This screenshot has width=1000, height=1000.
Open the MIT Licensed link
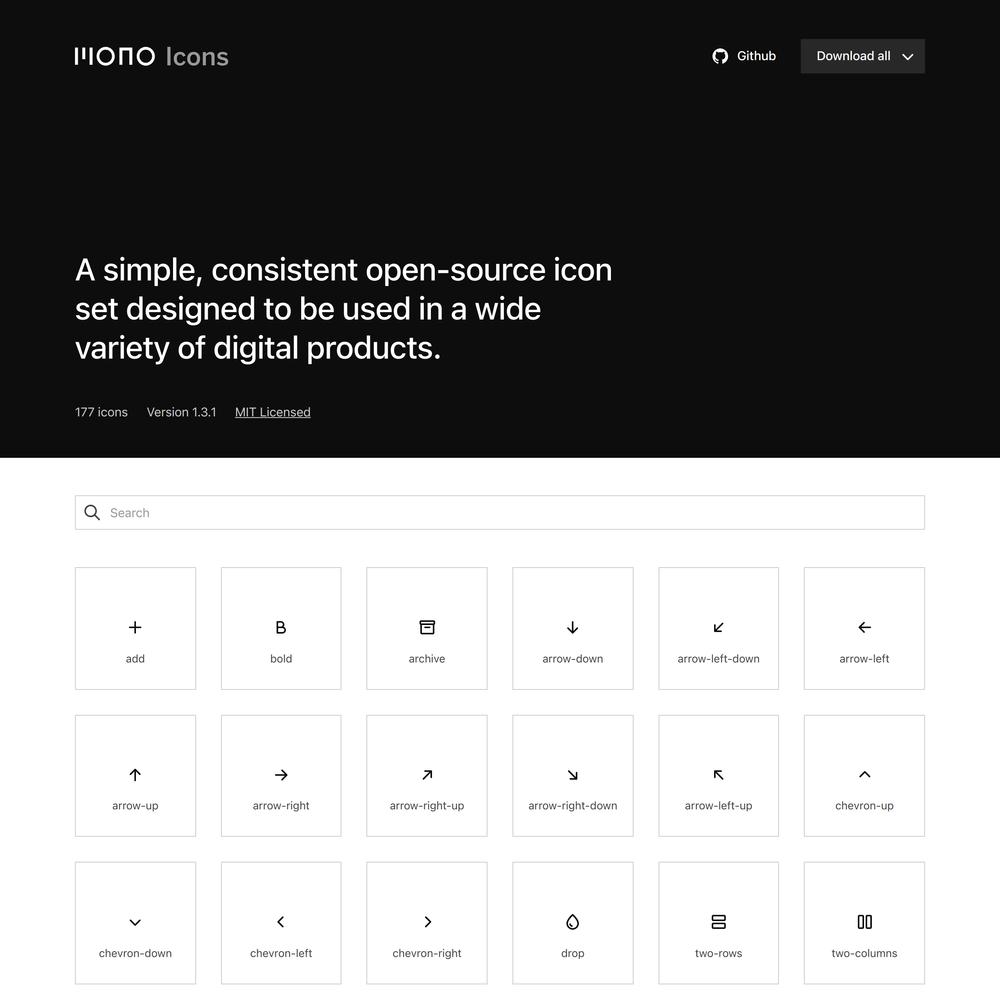272,412
